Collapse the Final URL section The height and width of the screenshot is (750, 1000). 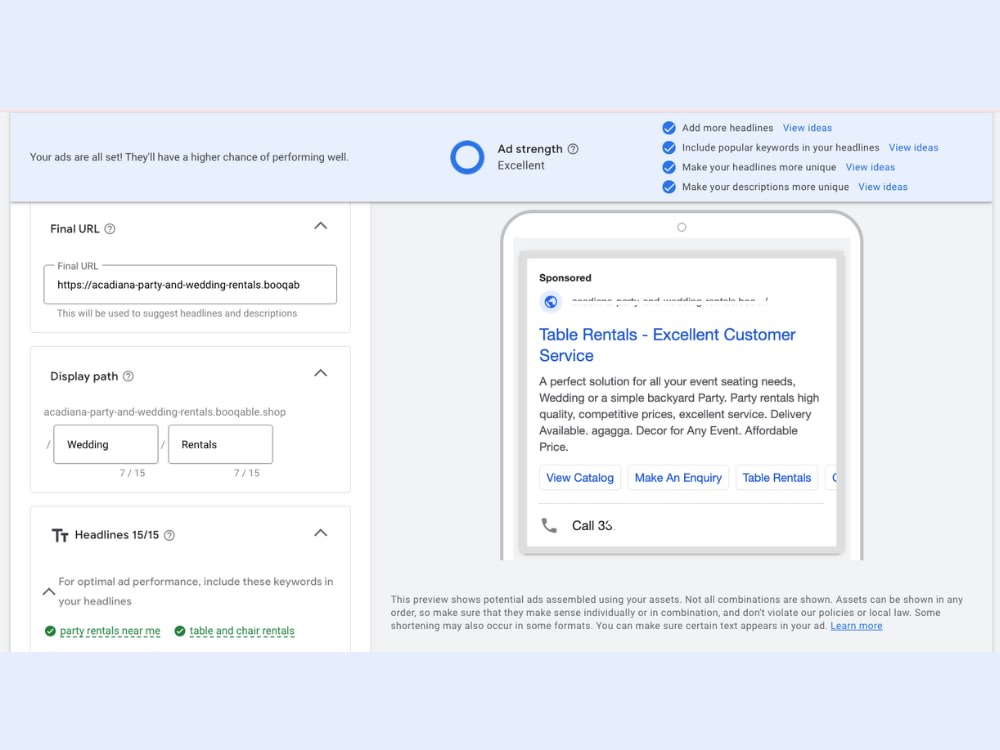(321, 226)
